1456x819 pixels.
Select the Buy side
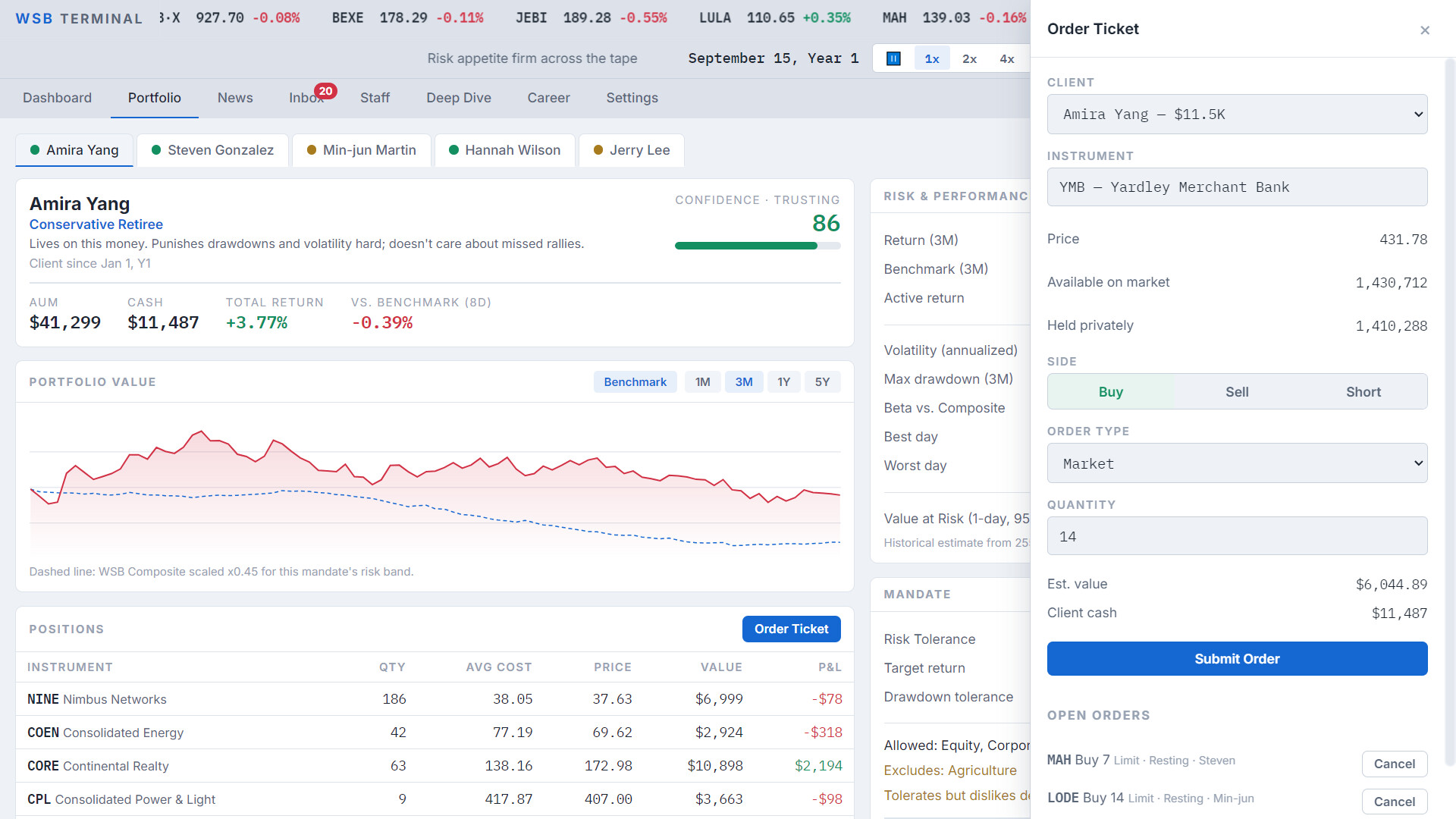click(x=1110, y=392)
